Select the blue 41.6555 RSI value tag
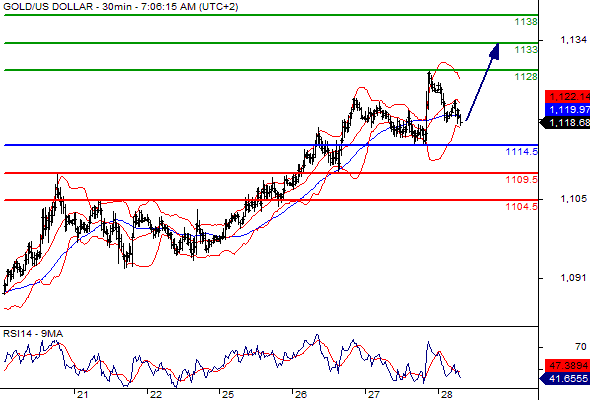The image size is (590, 400). [x=565, y=379]
